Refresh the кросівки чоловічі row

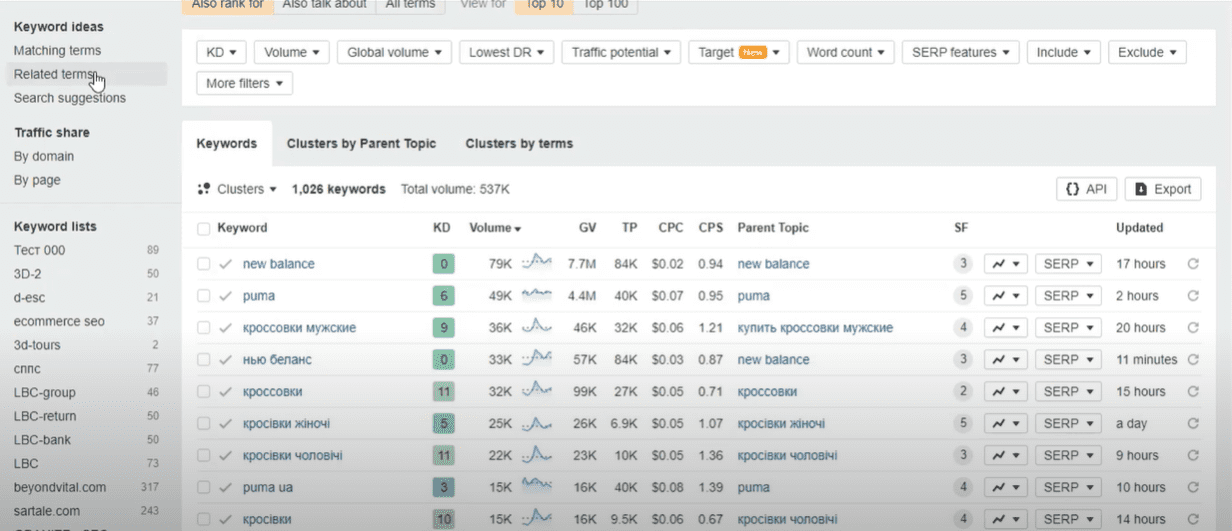click(1192, 456)
